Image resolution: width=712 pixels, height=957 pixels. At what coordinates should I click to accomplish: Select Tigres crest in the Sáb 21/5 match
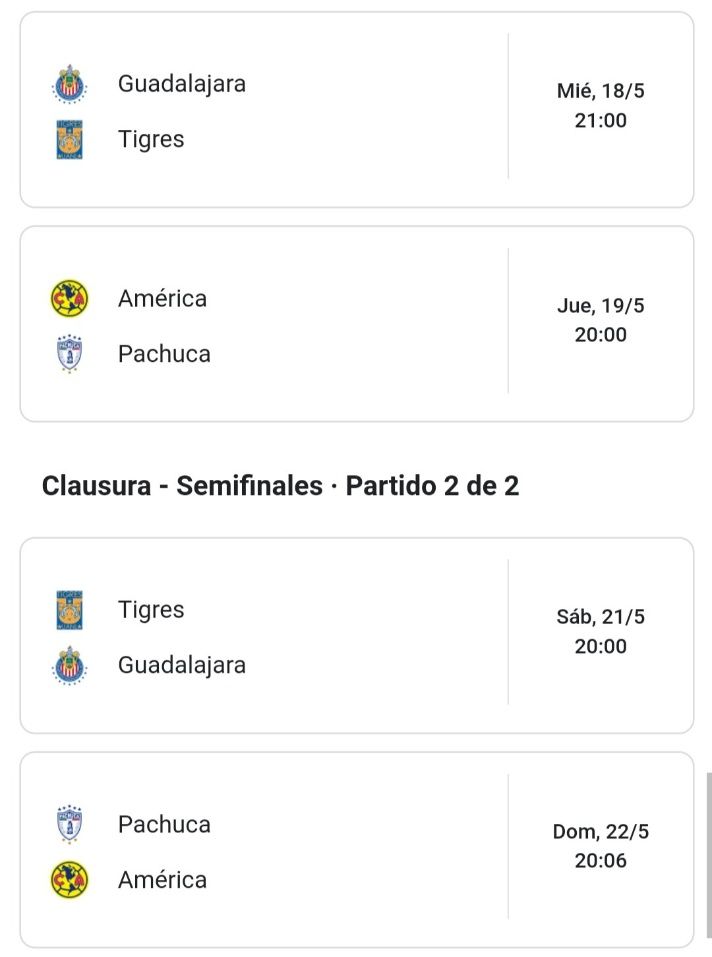tap(69, 610)
